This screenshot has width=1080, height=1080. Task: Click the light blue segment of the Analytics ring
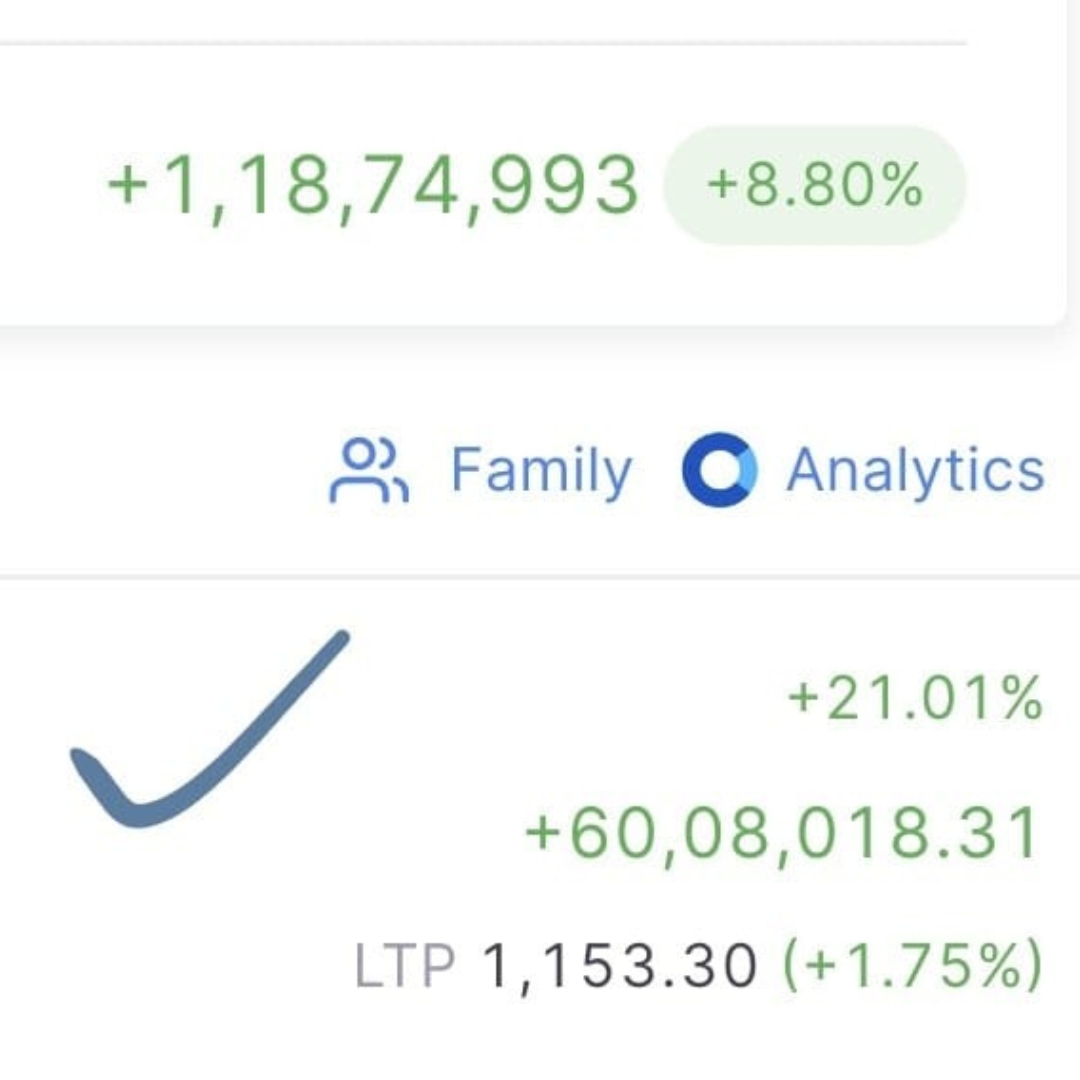point(748,470)
